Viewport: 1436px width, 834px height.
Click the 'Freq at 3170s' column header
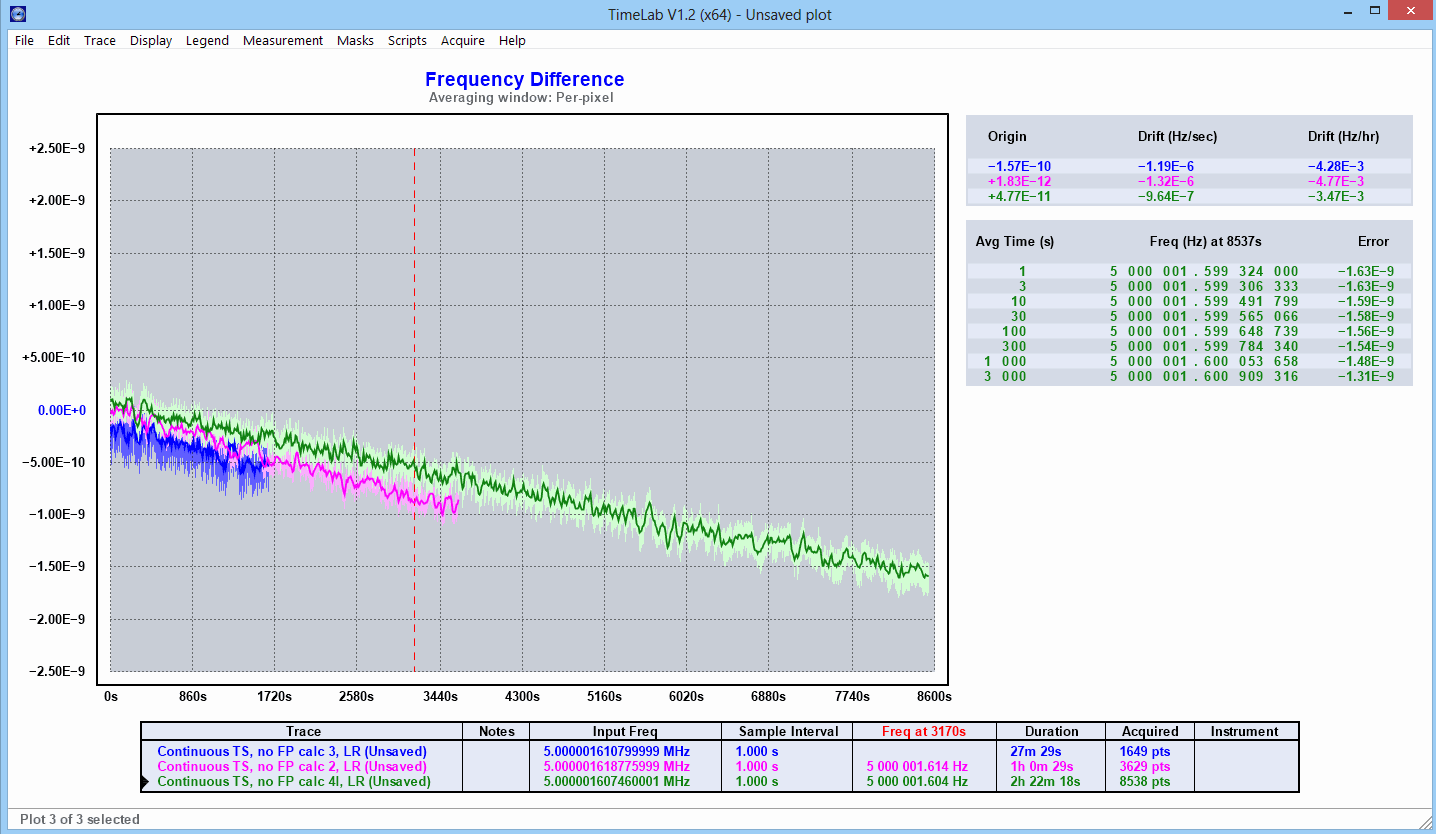coord(924,731)
